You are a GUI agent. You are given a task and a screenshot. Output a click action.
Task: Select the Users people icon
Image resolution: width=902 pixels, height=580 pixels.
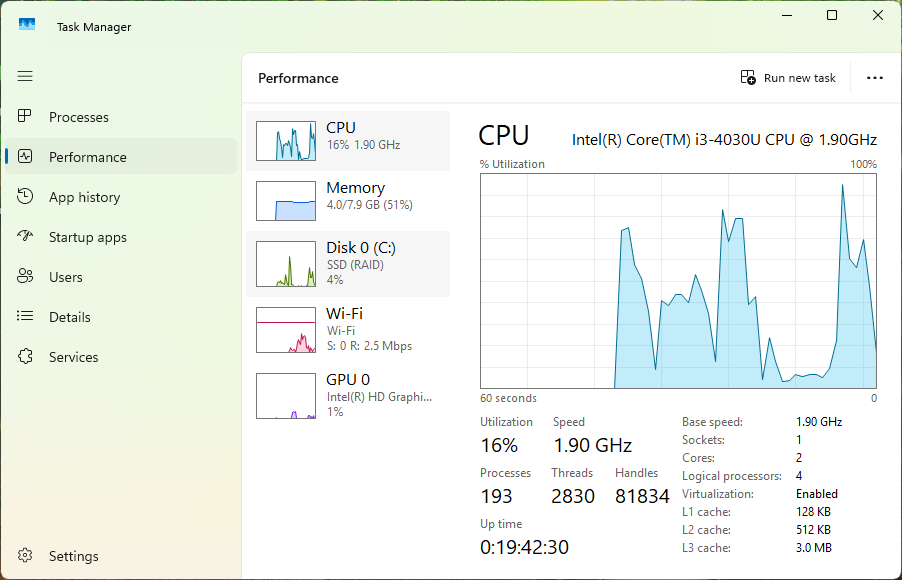26,277
